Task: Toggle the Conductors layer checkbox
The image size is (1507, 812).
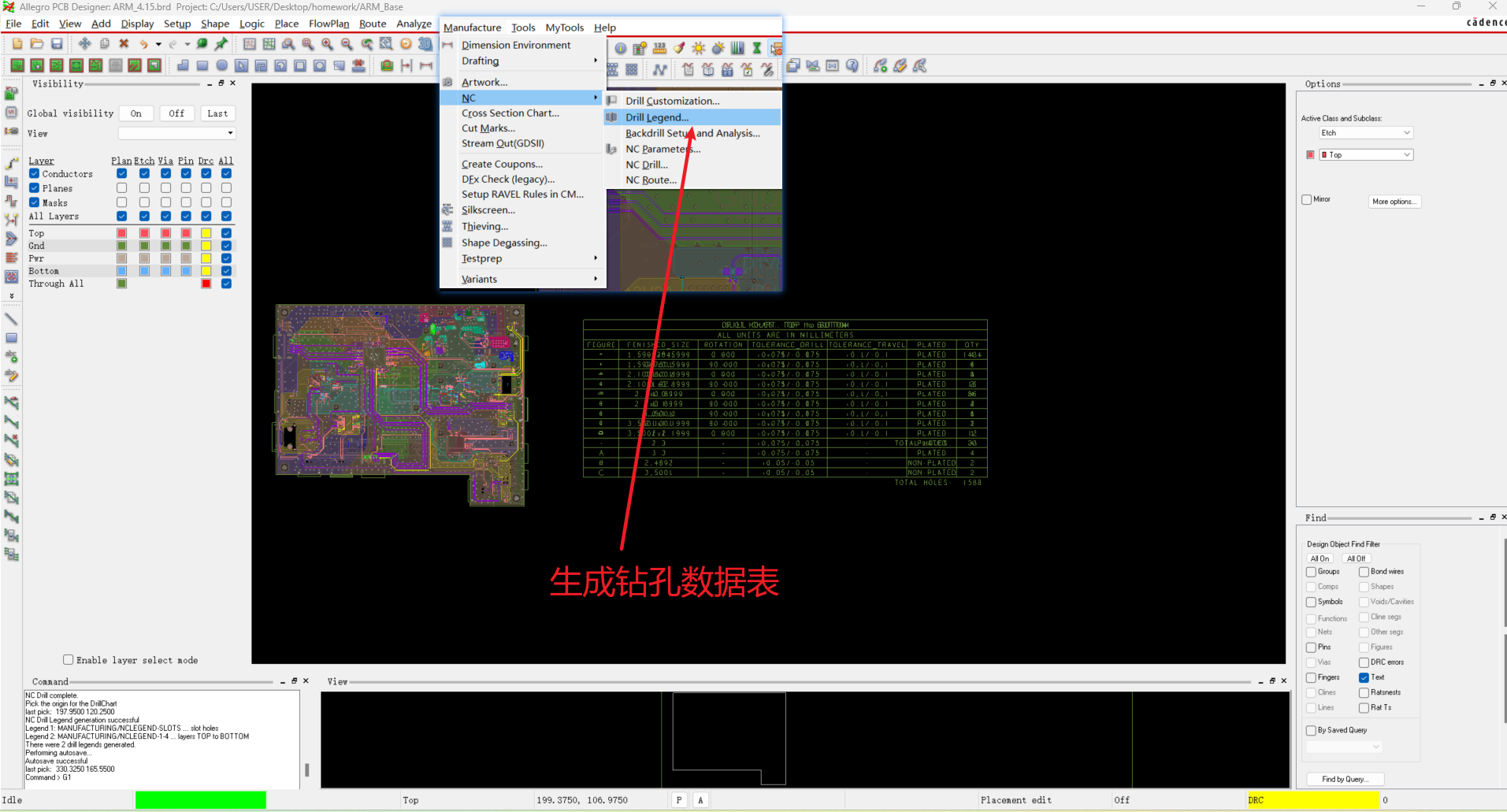Action: (x=34, y=173)
